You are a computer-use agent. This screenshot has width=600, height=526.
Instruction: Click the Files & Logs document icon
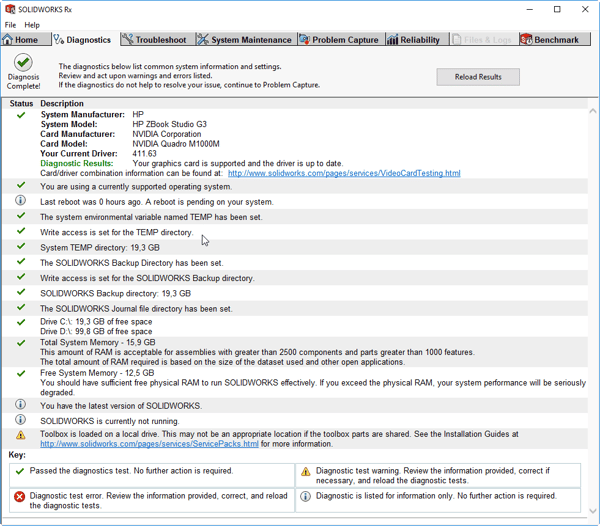point(456,39)
